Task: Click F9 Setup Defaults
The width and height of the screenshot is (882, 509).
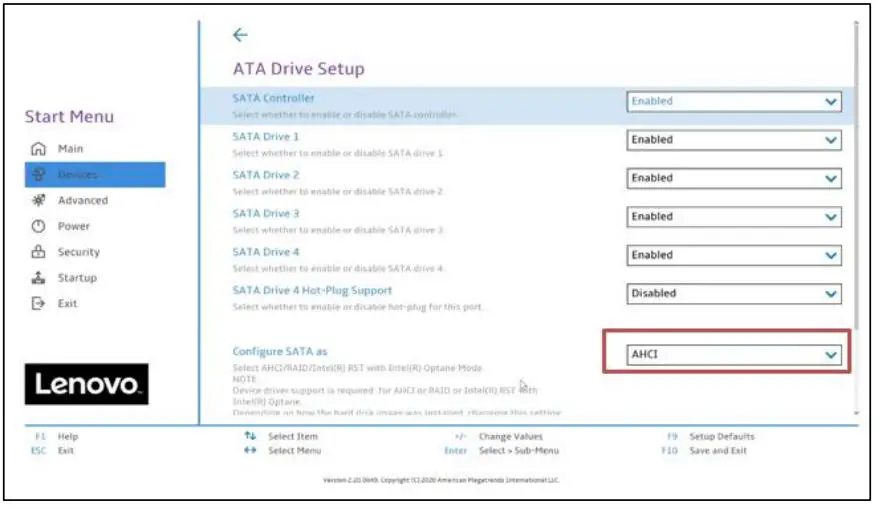Action: 711,436
